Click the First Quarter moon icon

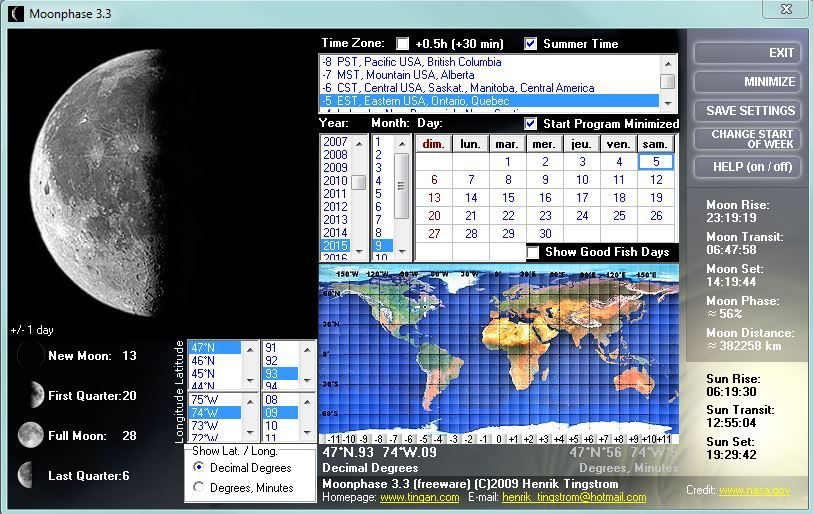(x=31, y=395)
